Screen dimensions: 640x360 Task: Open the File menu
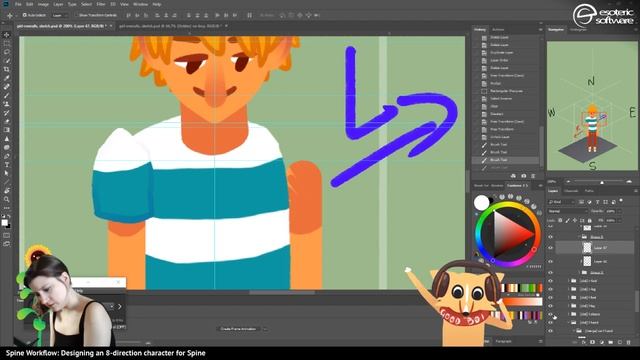(x=18, y=4)
